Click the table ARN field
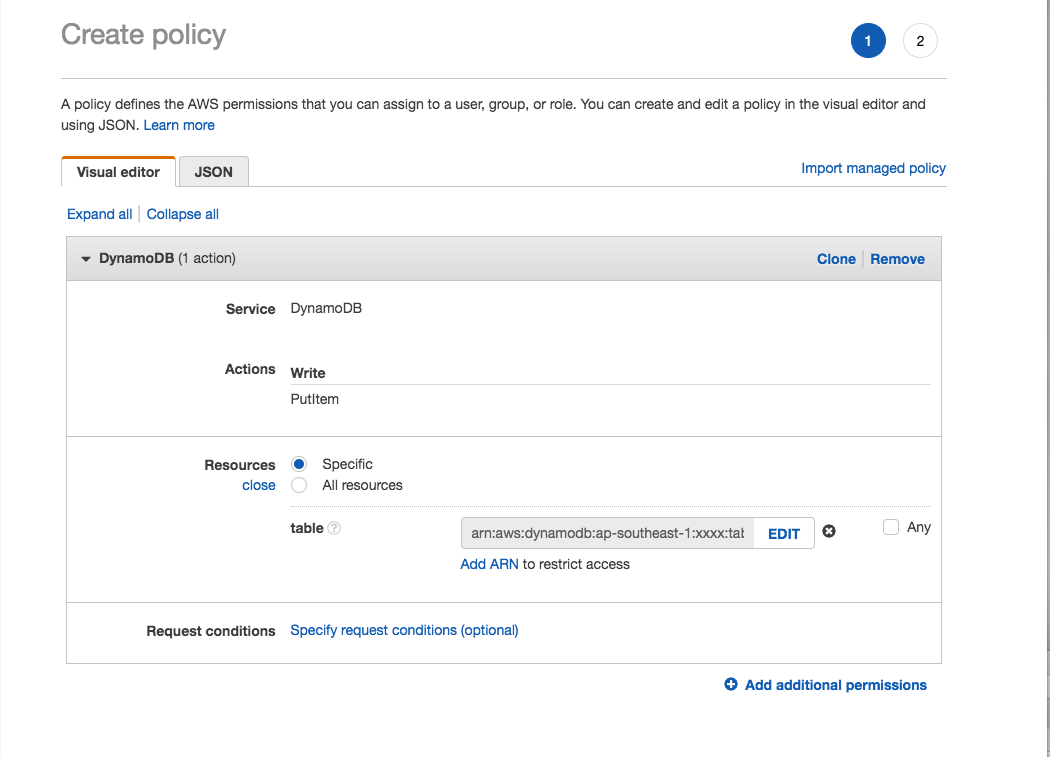Screen dimensions: 1050x757 607,533
